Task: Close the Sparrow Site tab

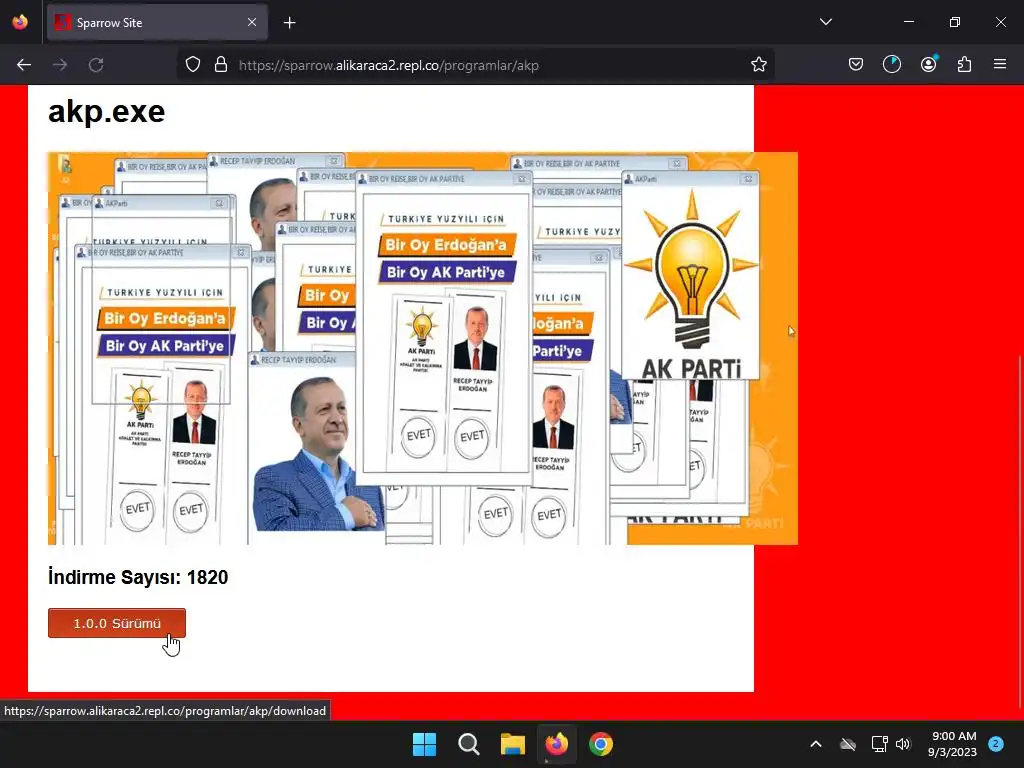Action: point(252,22)
